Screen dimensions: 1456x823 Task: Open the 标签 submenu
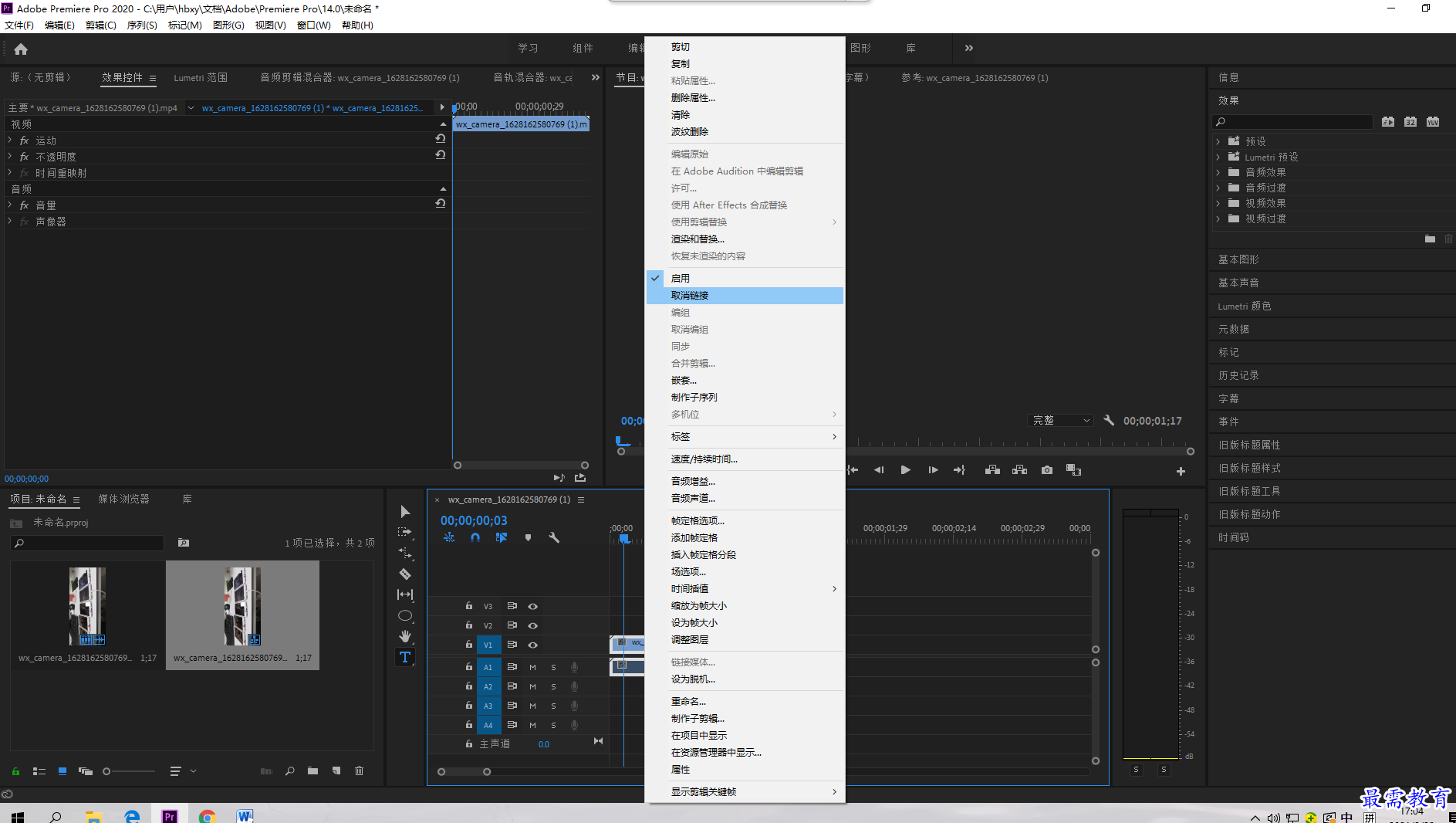(x=745, y=436)
